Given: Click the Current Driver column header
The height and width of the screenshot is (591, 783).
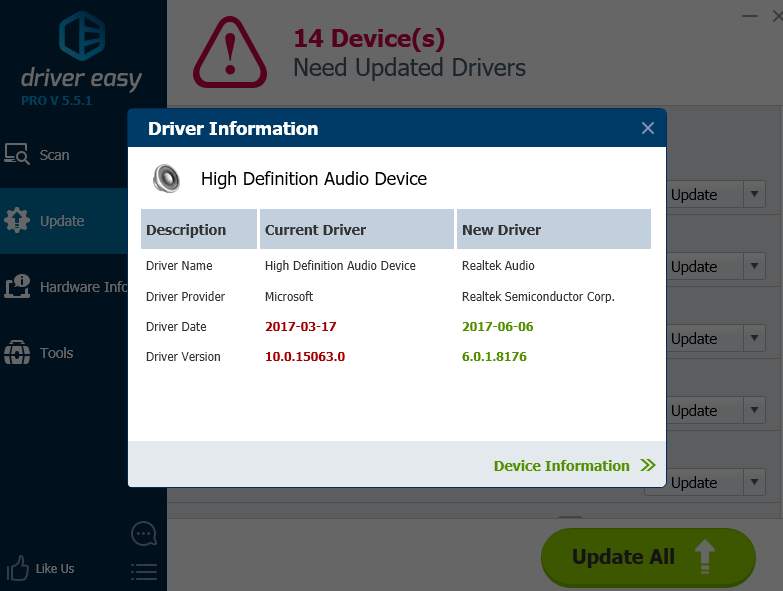Looking at the screenshot, I should click(357, 229).
